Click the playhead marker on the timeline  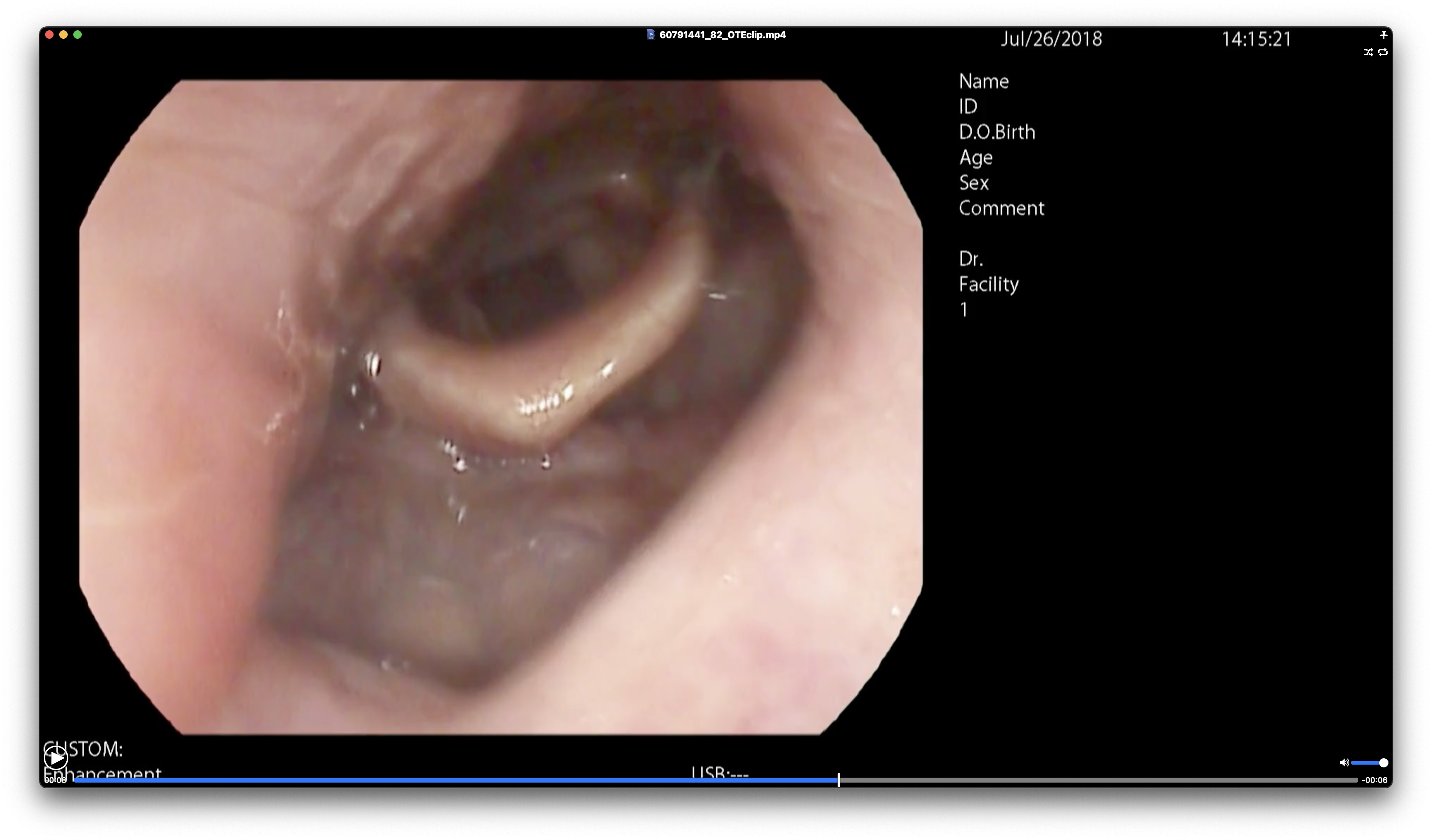tap(838, 780)
